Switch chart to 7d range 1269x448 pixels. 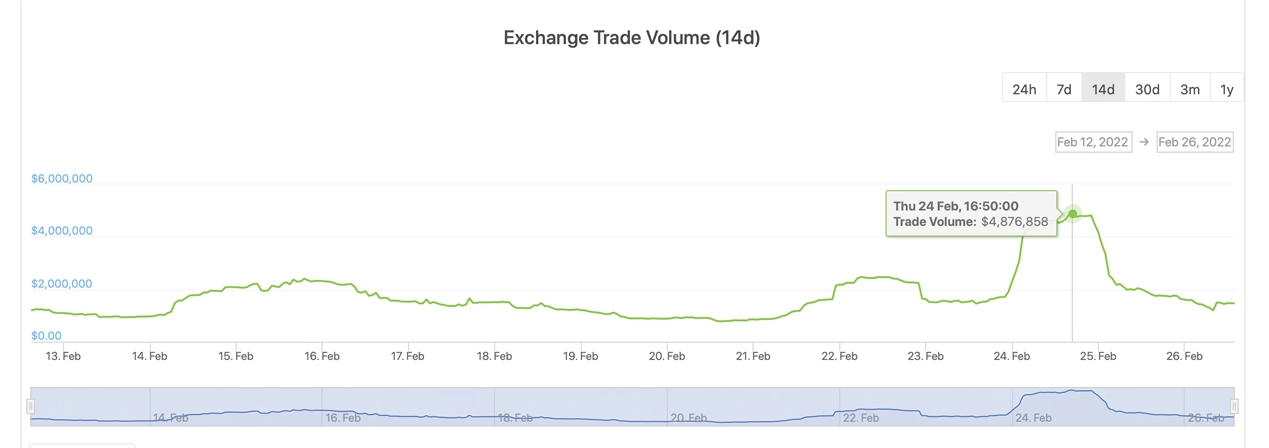[1064, 88]
